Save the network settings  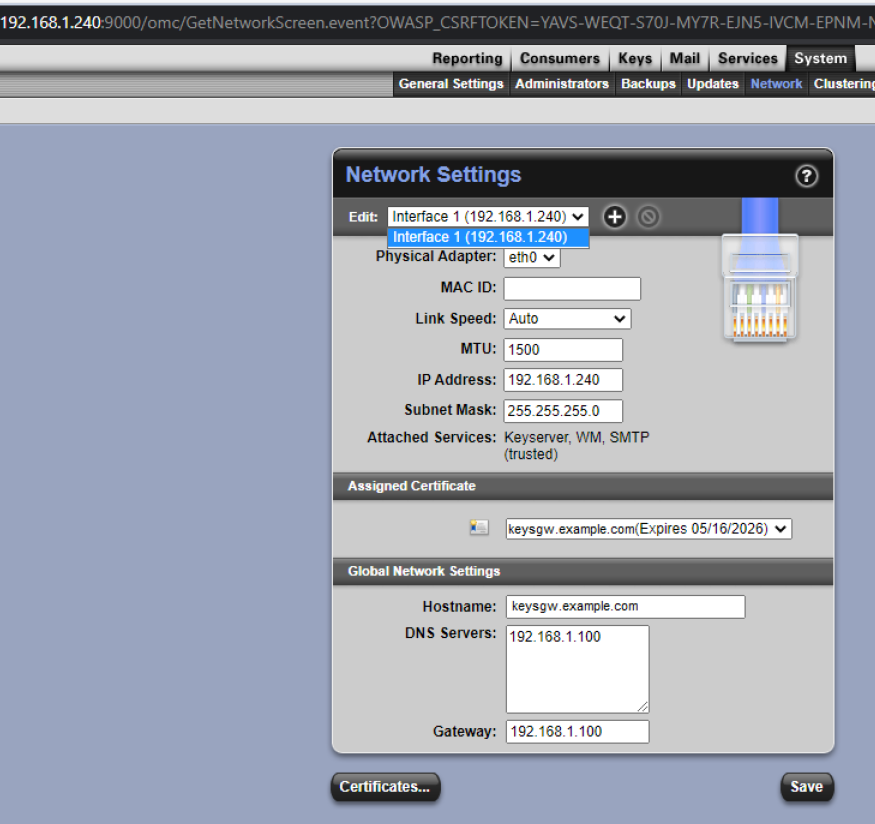[x=807, y=787]
